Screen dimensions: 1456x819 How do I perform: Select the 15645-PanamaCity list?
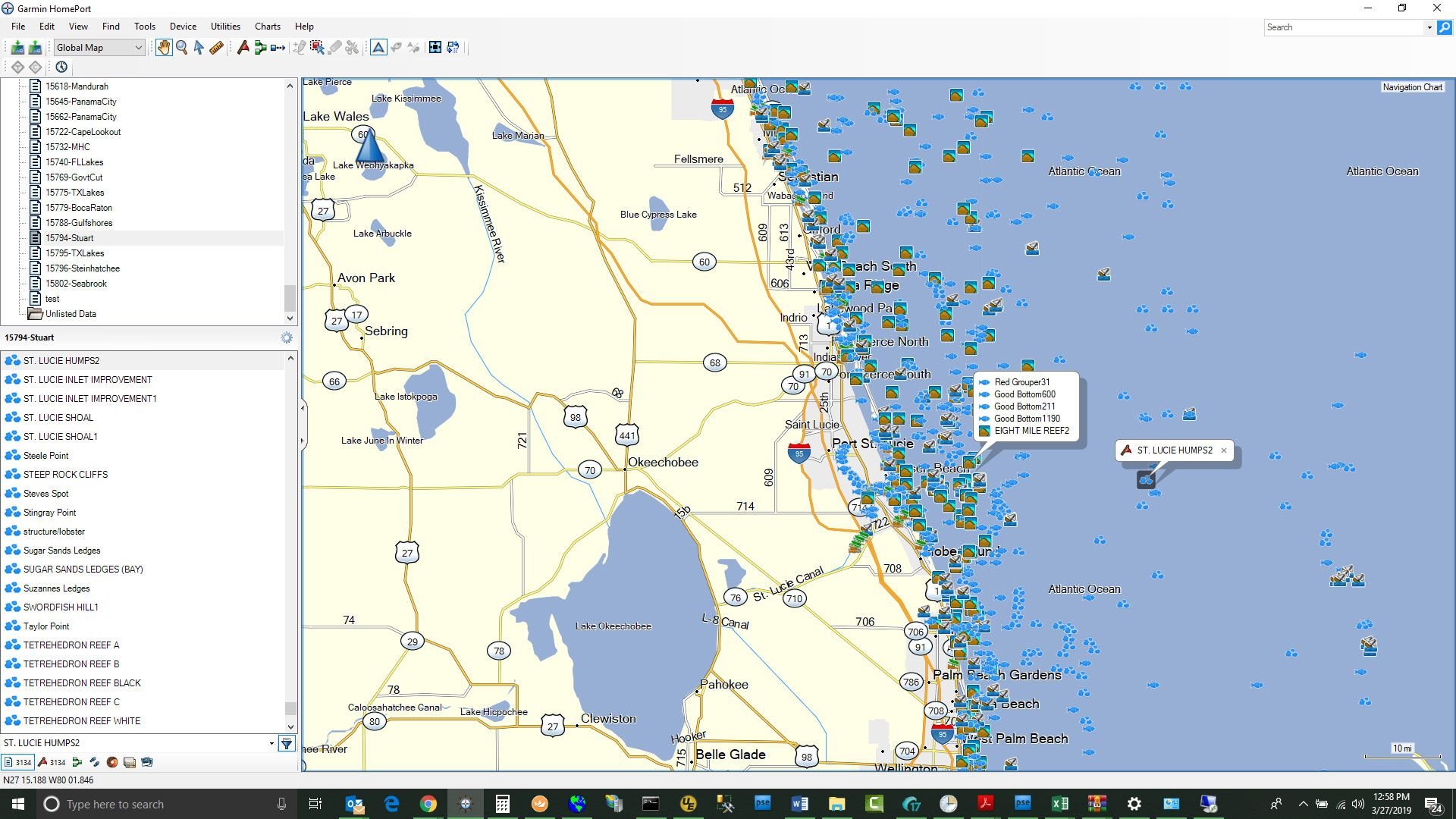coord(80,102)
